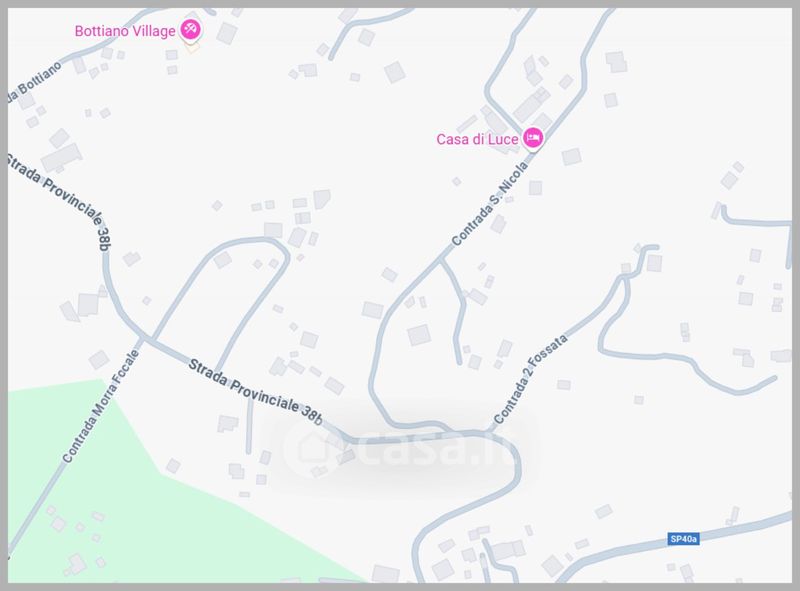Select the upper-left Strada Provinciale 38b label
800x591 pixels.
(58, 202)
